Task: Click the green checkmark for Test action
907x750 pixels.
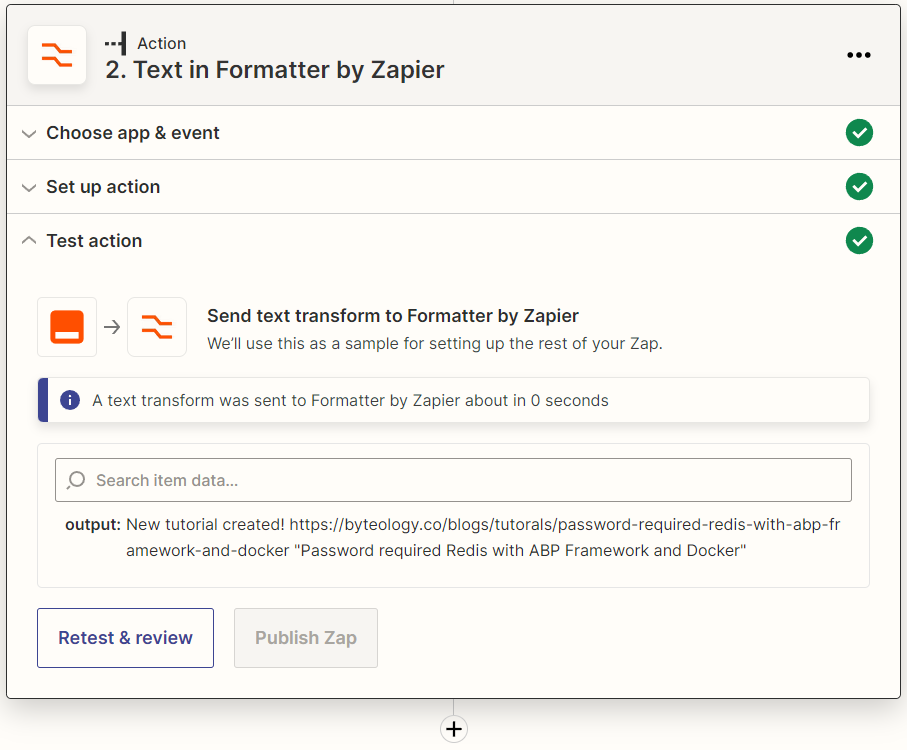Action: 859,240
